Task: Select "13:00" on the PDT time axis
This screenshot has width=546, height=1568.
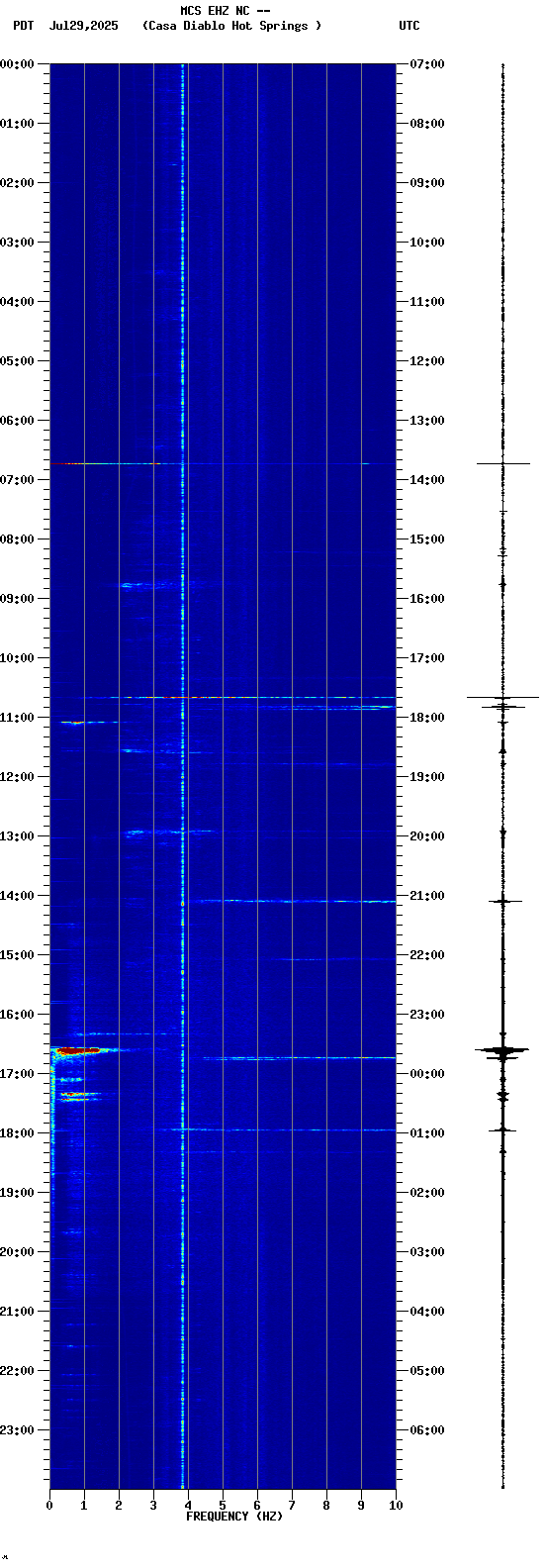Action: (18, 836)
